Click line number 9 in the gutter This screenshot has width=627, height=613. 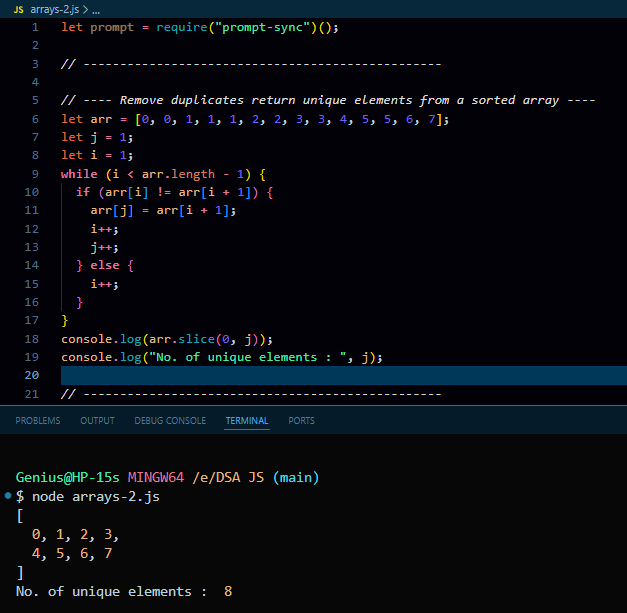[x=36, y=174]
